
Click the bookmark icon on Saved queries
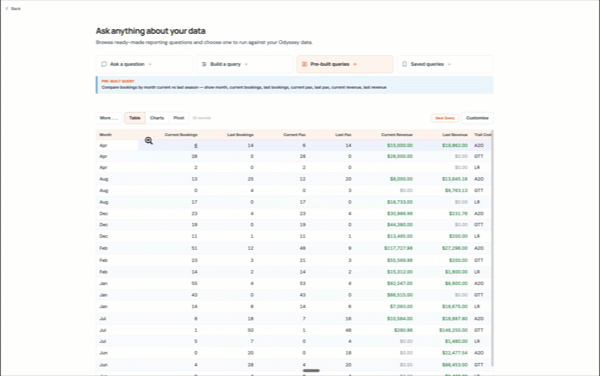[404, 64]
